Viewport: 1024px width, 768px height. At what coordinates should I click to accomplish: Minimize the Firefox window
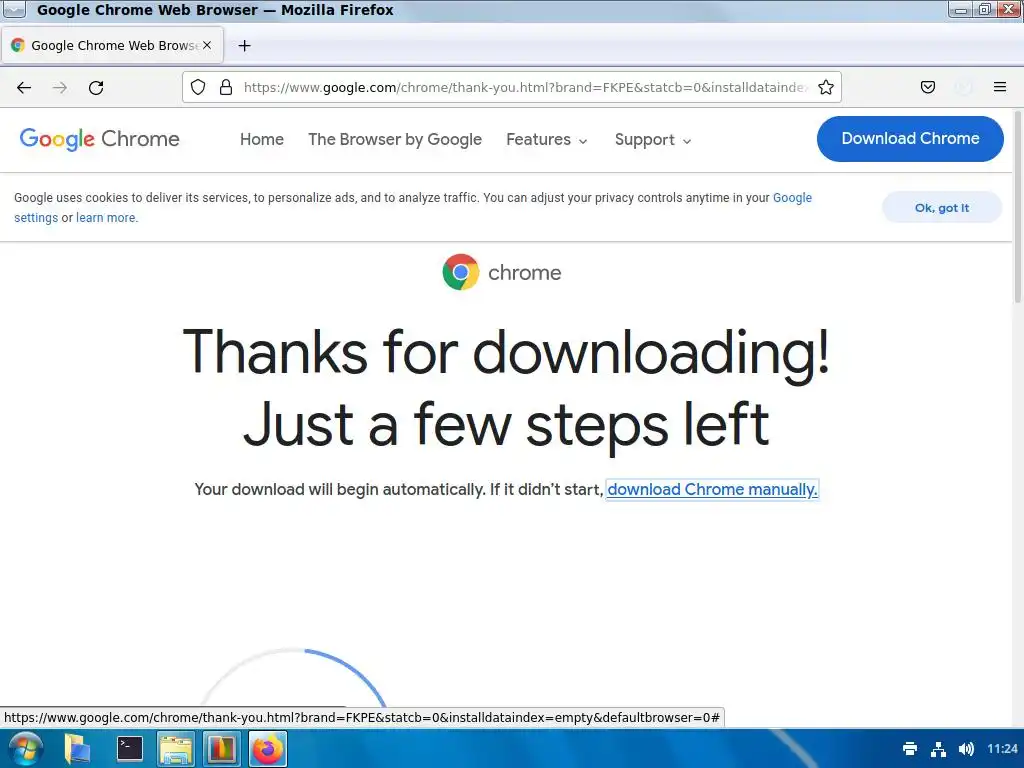pos(961,9)
